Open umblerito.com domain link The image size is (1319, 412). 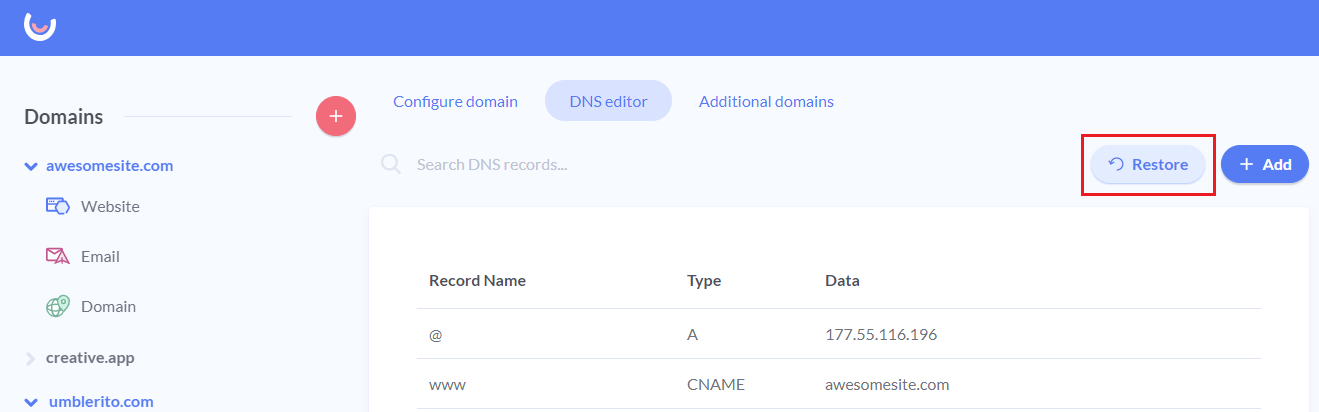click(x=101, y=402)
